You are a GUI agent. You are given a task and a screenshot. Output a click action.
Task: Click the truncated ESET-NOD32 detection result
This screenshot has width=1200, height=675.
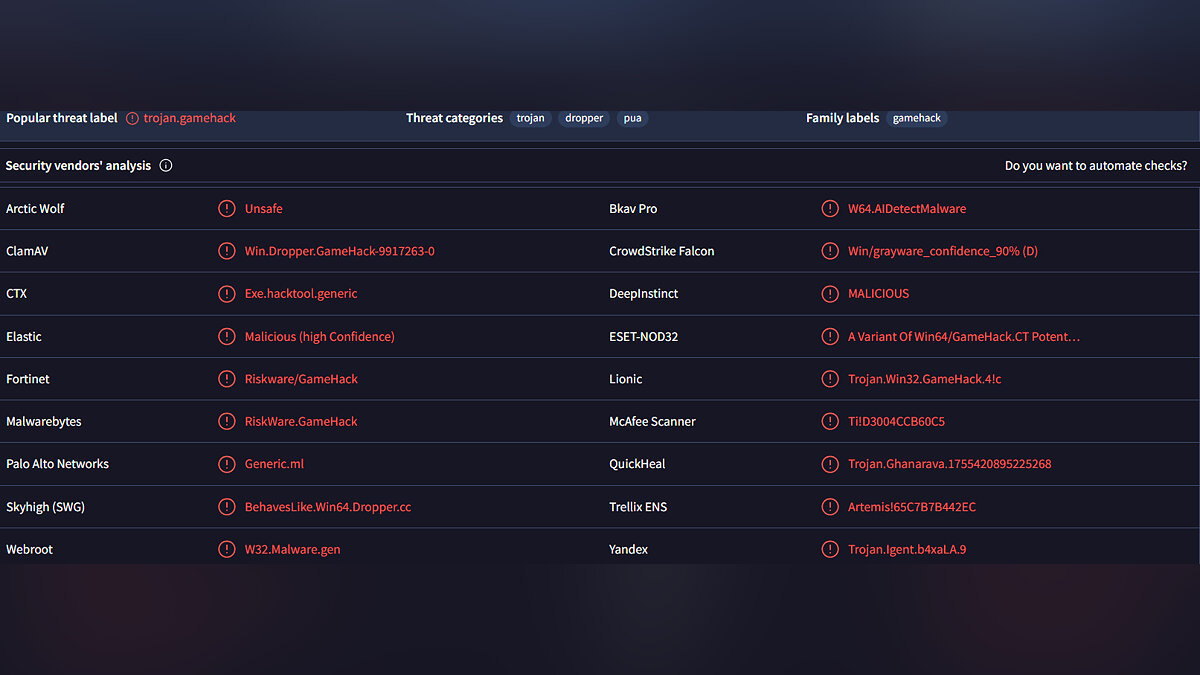point(964,337)
